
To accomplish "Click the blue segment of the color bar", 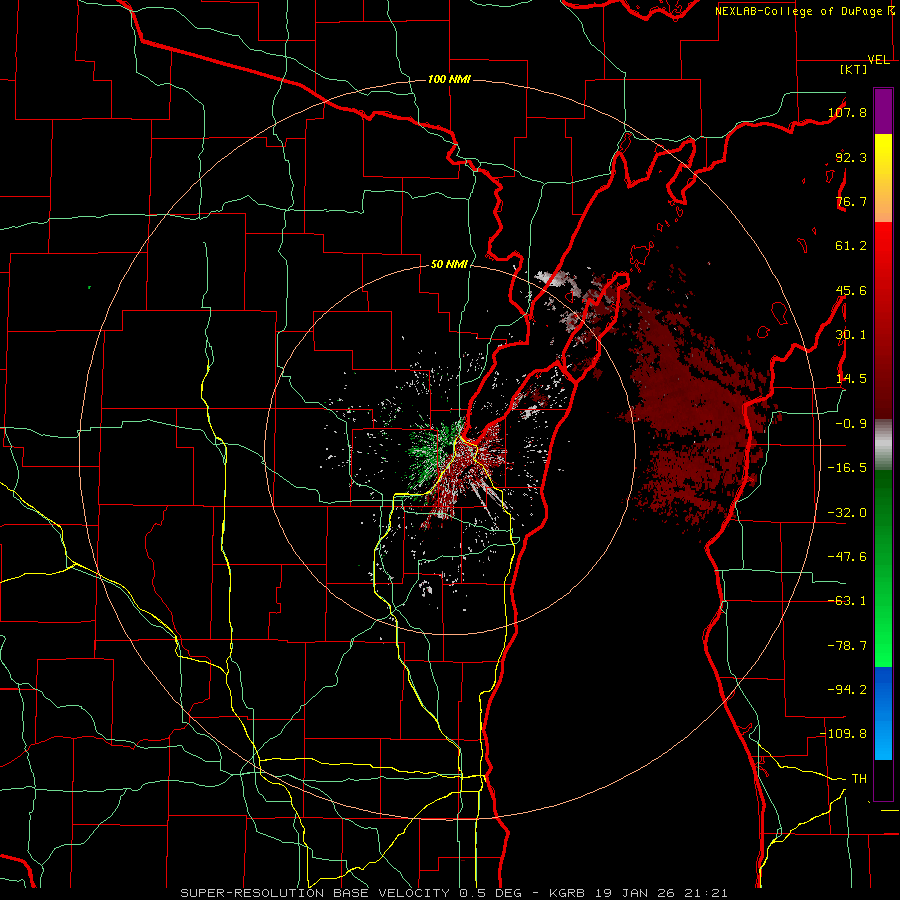I will click(x=883, y=713).
